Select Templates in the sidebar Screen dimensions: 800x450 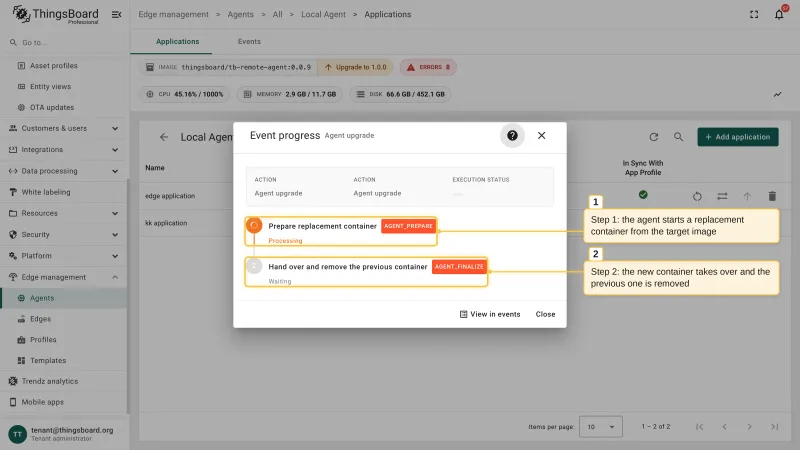point(64,360)
